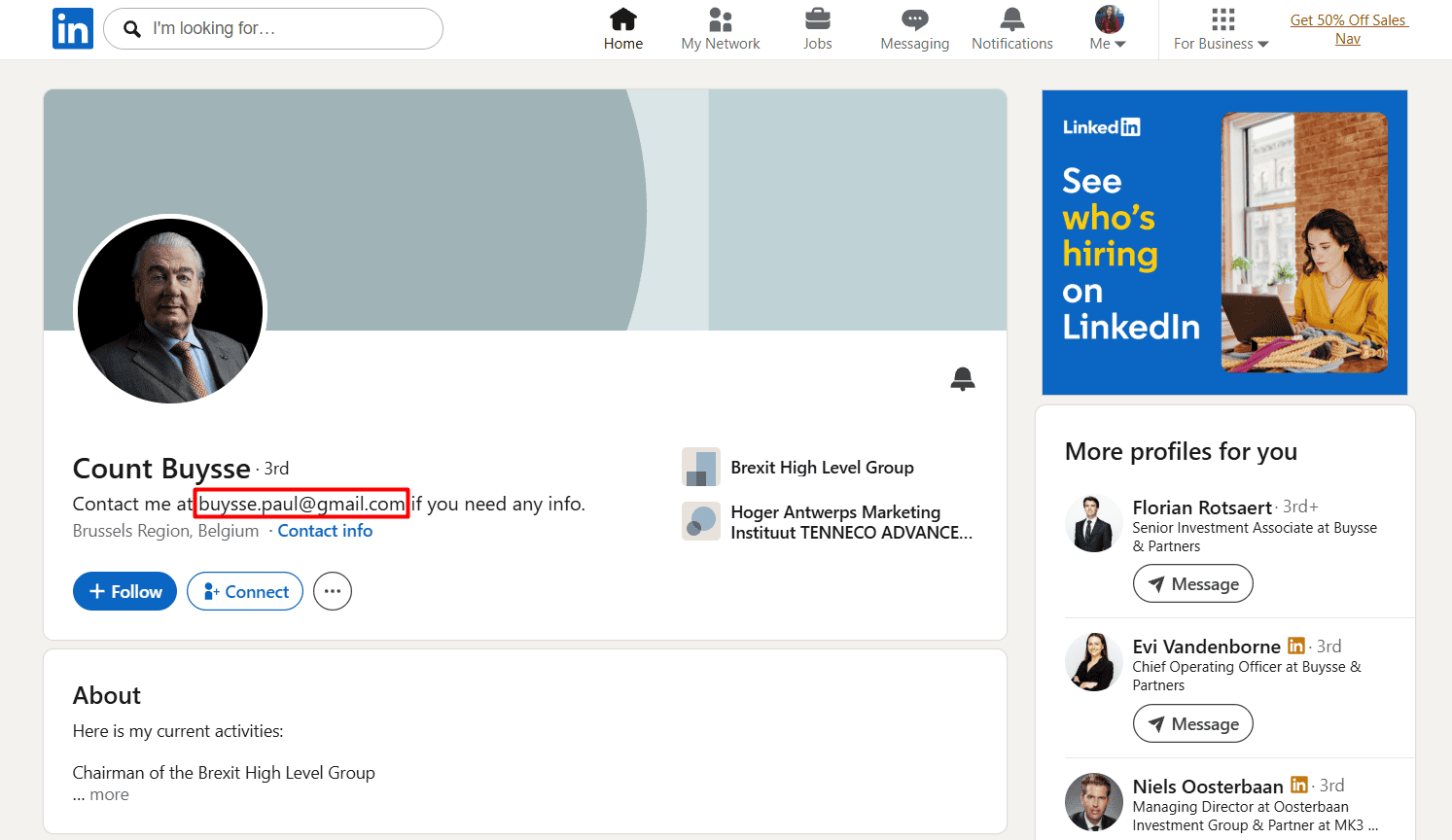
Task: Click the Hoger Antwerps Marketing Instituut logo
Action: tap(701, 521)
